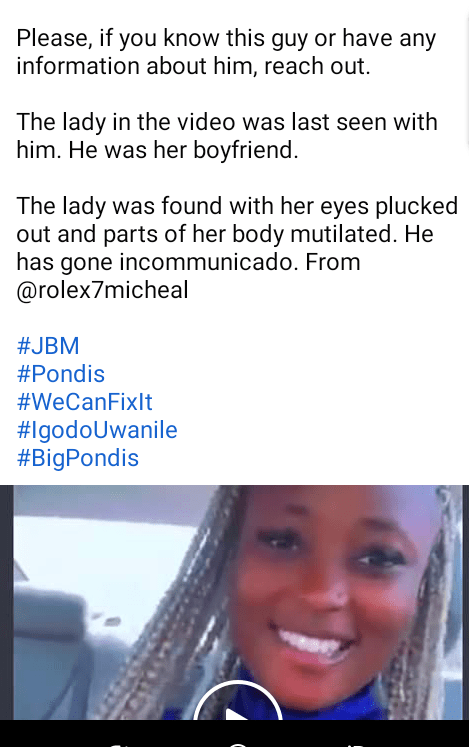The width and height of the screenshot is (469, 747).
Task: Click the 'last seen with him' sentence
Action: [227, 136]
